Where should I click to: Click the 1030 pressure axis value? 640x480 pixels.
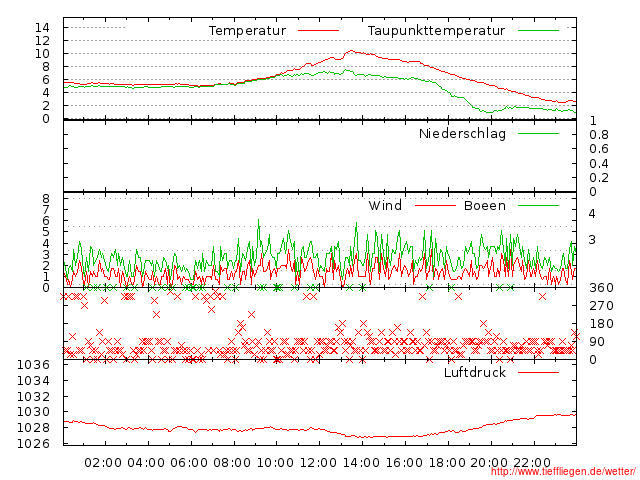pyautogui.click(x=33, y=412)
